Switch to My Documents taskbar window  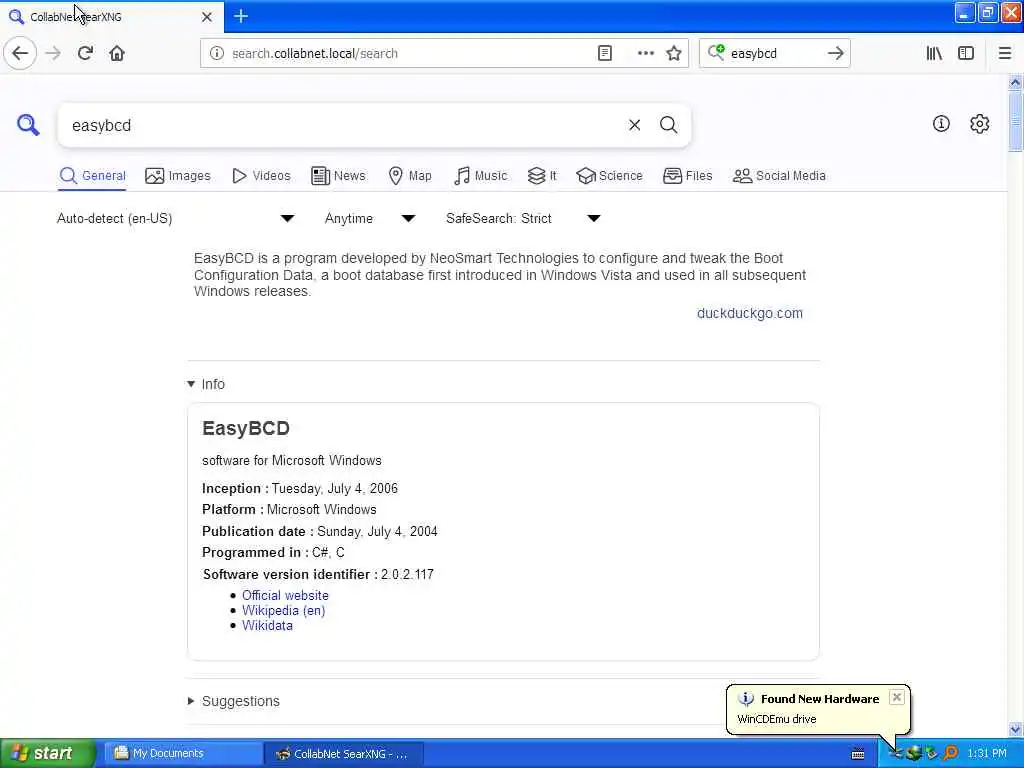point(182,753)
